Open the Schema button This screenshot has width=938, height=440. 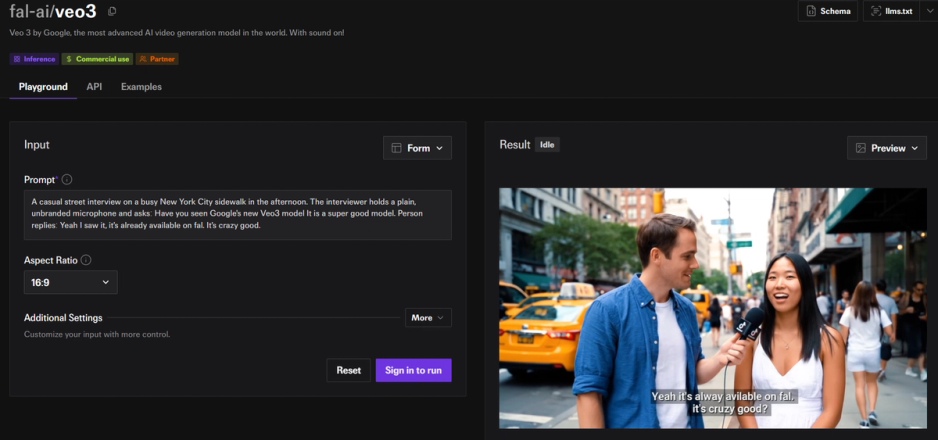click(828, 11)
